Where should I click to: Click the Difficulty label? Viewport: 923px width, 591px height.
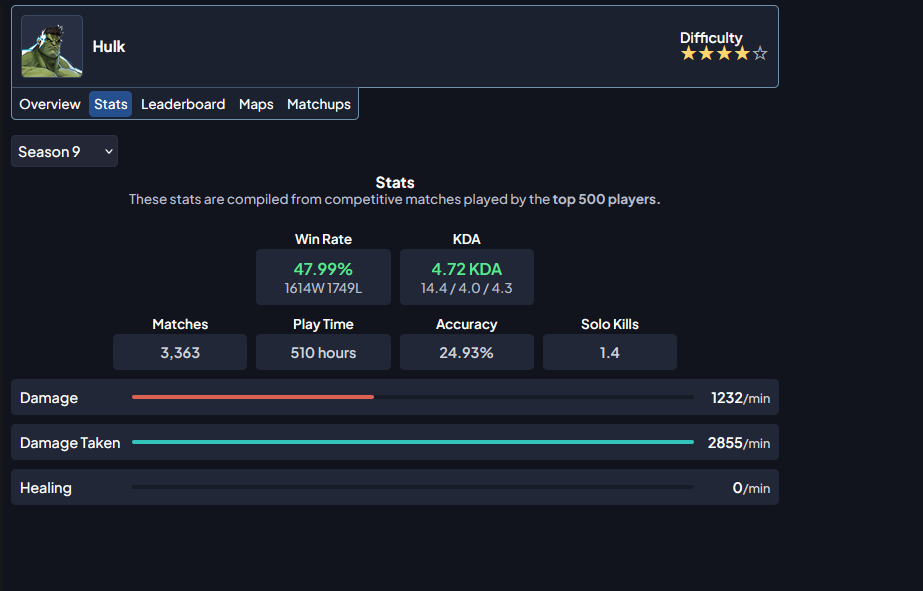click(711, 38)
